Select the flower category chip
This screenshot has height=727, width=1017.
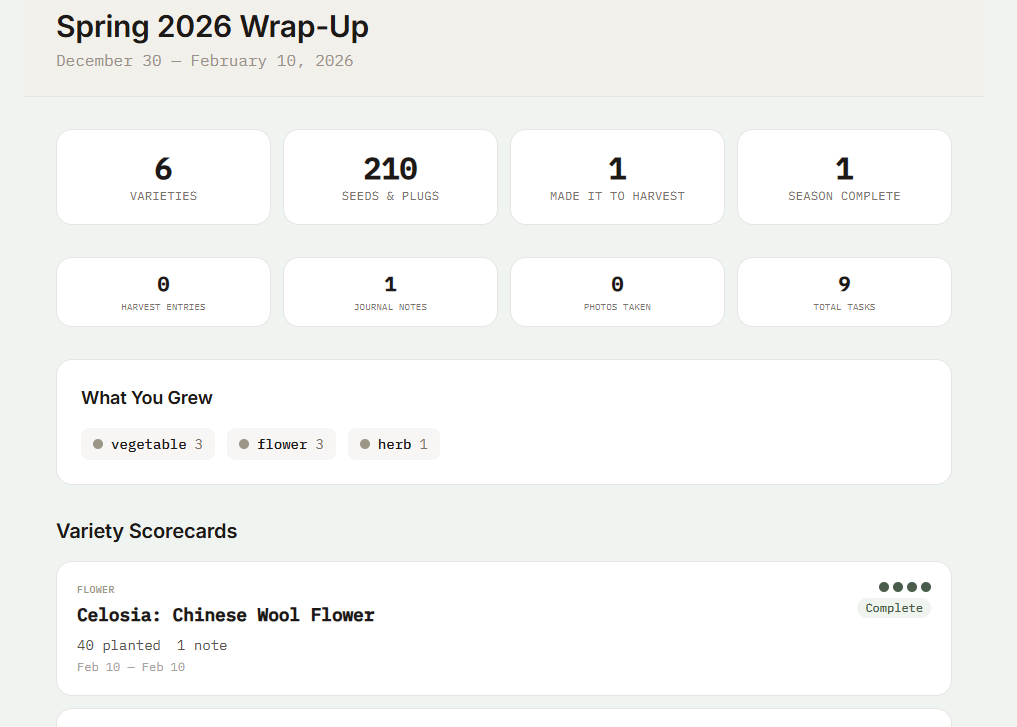pyautogui.click(x=283, y=444)
